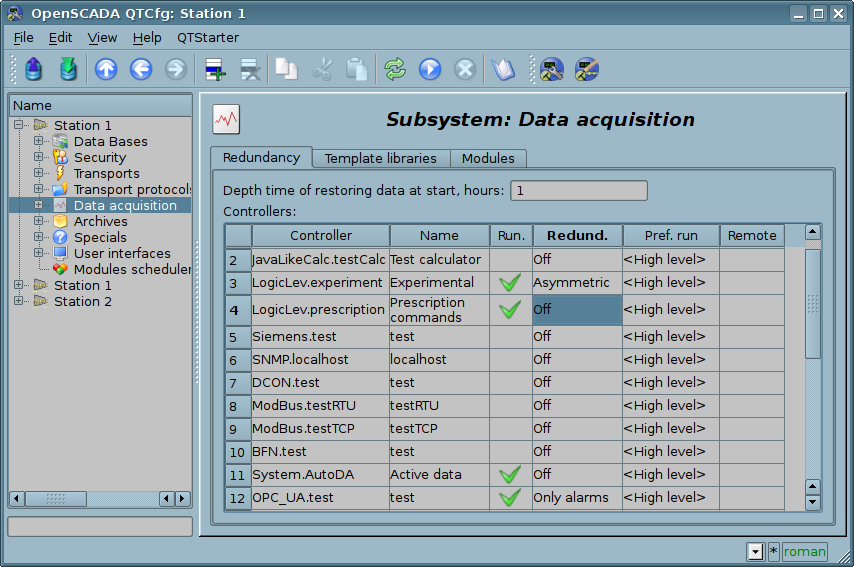Click the Depth time hours input field
Image resolution: width=854 pixels, height=567 pixels.
(x=579, y=191)
